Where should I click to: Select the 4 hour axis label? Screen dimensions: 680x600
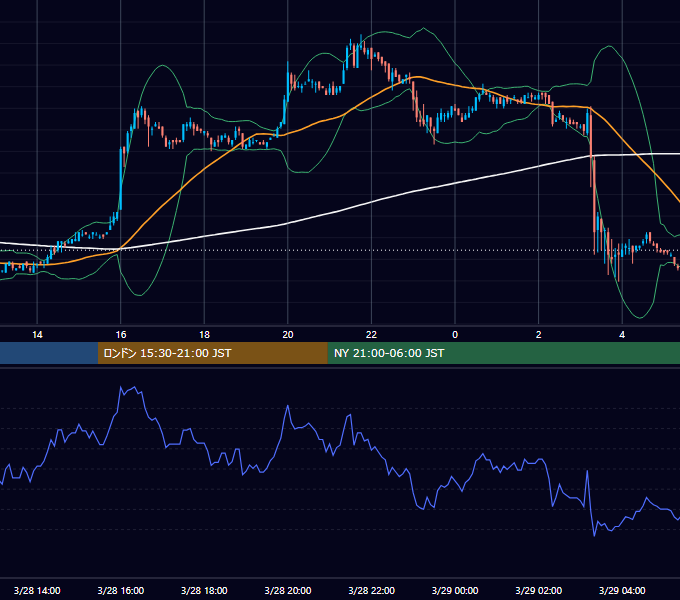tap(622, 335)
